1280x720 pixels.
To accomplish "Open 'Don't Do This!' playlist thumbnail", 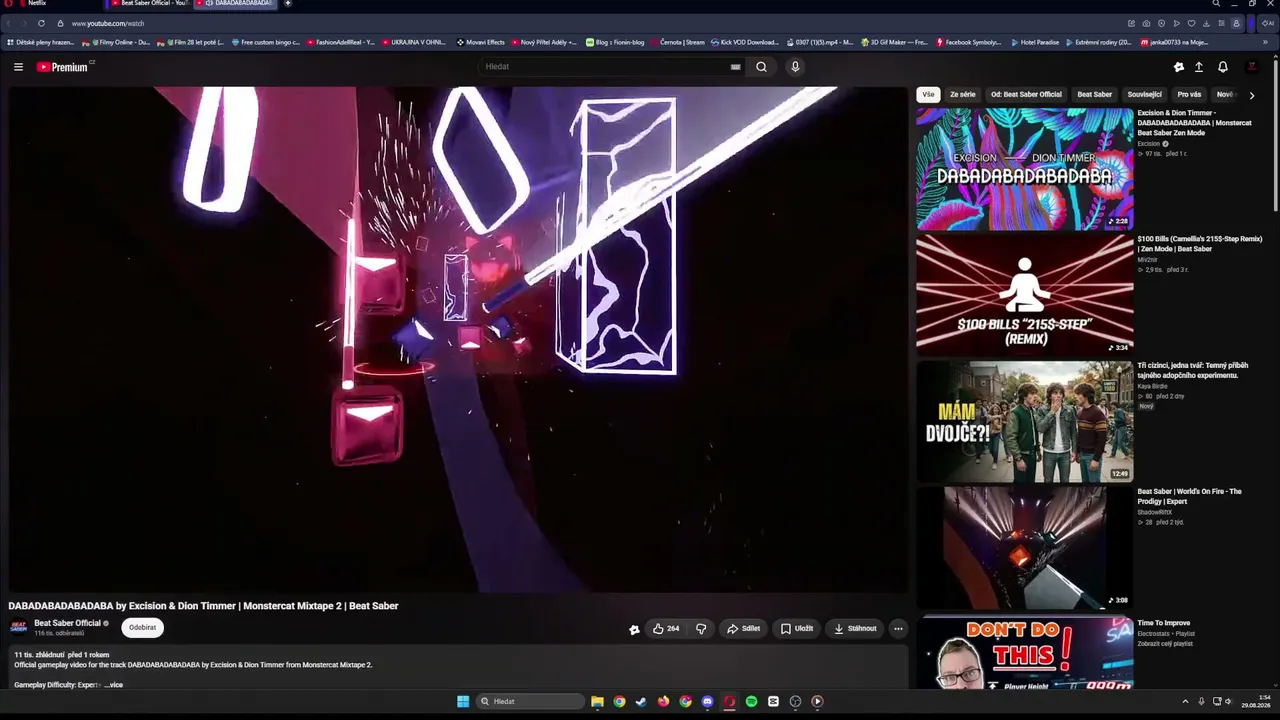I will (x=1025, y=653).
